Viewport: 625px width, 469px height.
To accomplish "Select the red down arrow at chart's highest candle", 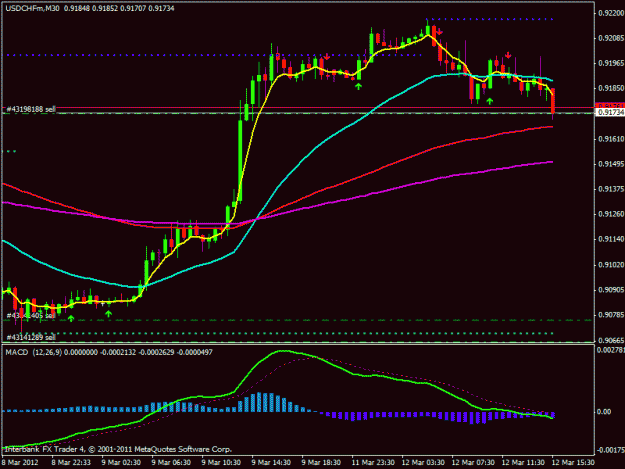I will [439, 31].
